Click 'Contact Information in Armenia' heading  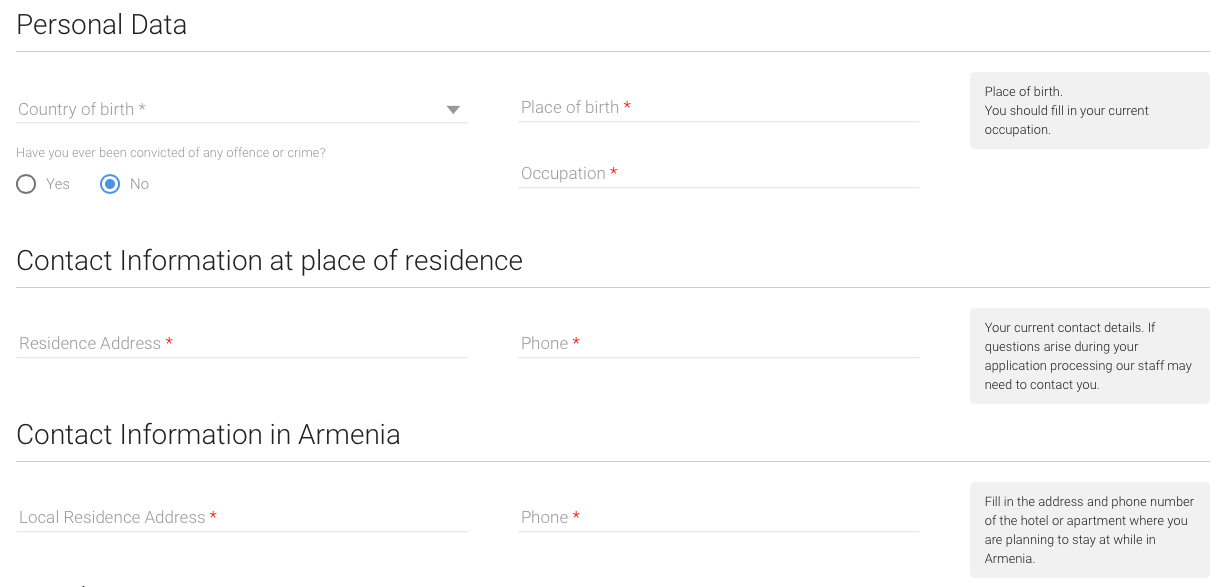point(208,435)
